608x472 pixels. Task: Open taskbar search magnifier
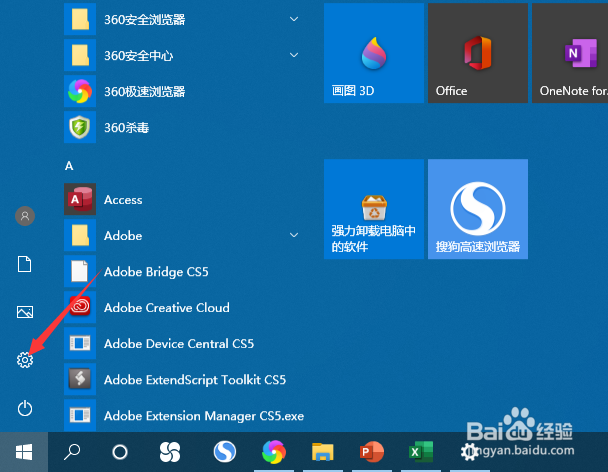point(72,452)
